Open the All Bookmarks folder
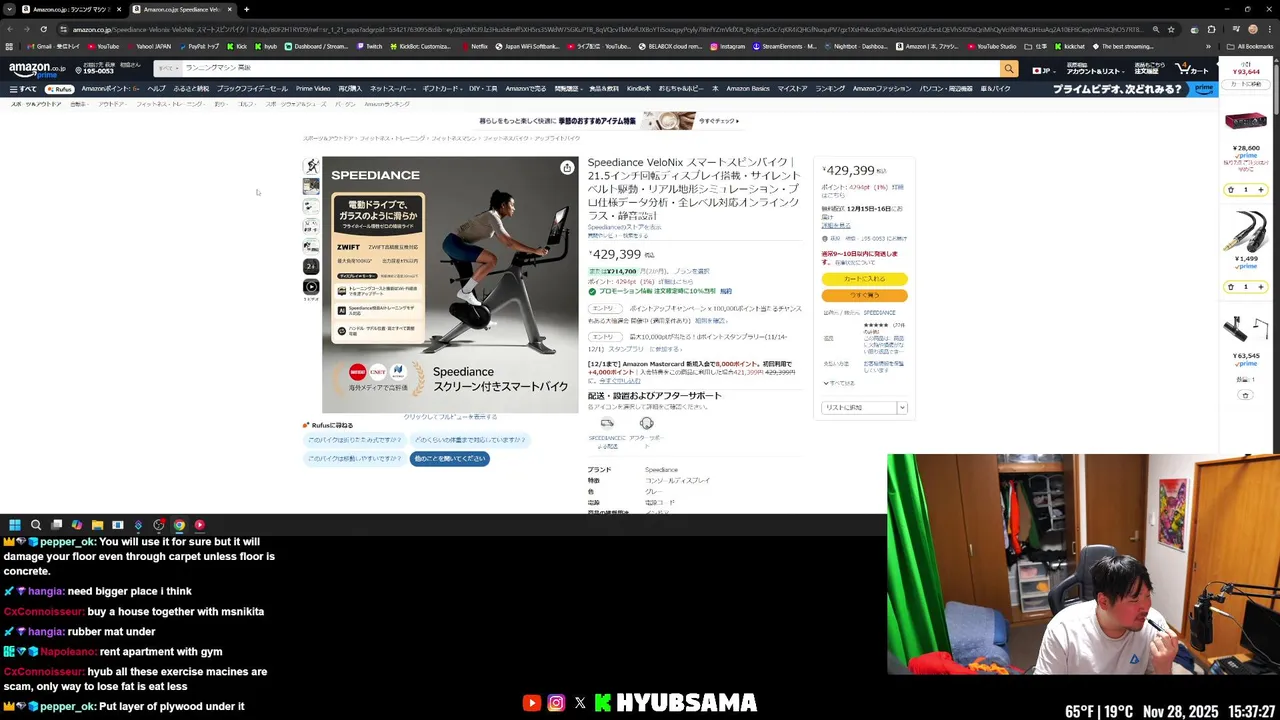This screenshot has width=1280, height=720. pos(1250,46)
